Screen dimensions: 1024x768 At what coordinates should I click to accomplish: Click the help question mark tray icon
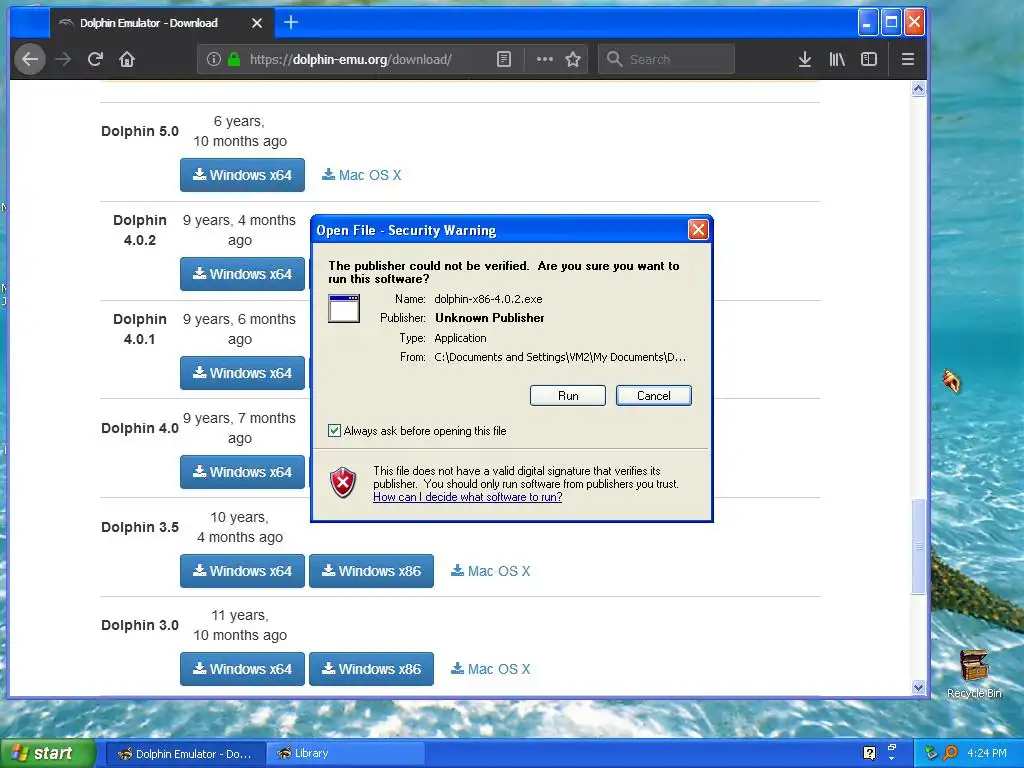(869, 753)
